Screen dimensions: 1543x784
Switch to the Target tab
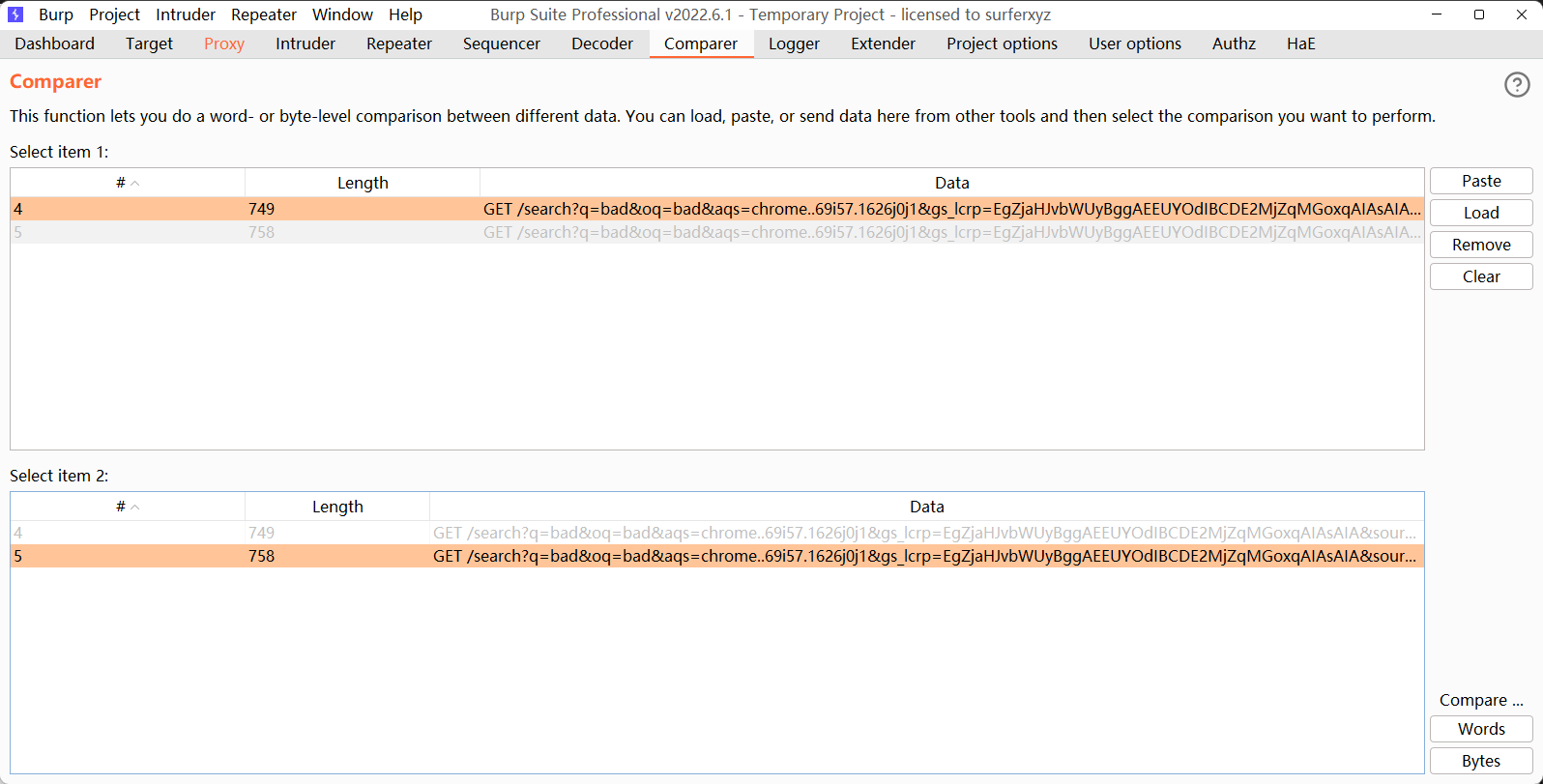[x=149, y=44]
